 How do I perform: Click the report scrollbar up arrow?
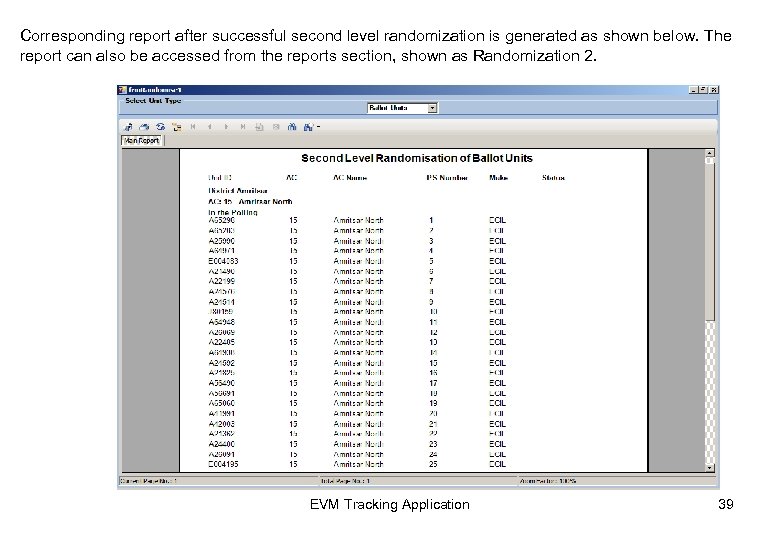(710, 153)
